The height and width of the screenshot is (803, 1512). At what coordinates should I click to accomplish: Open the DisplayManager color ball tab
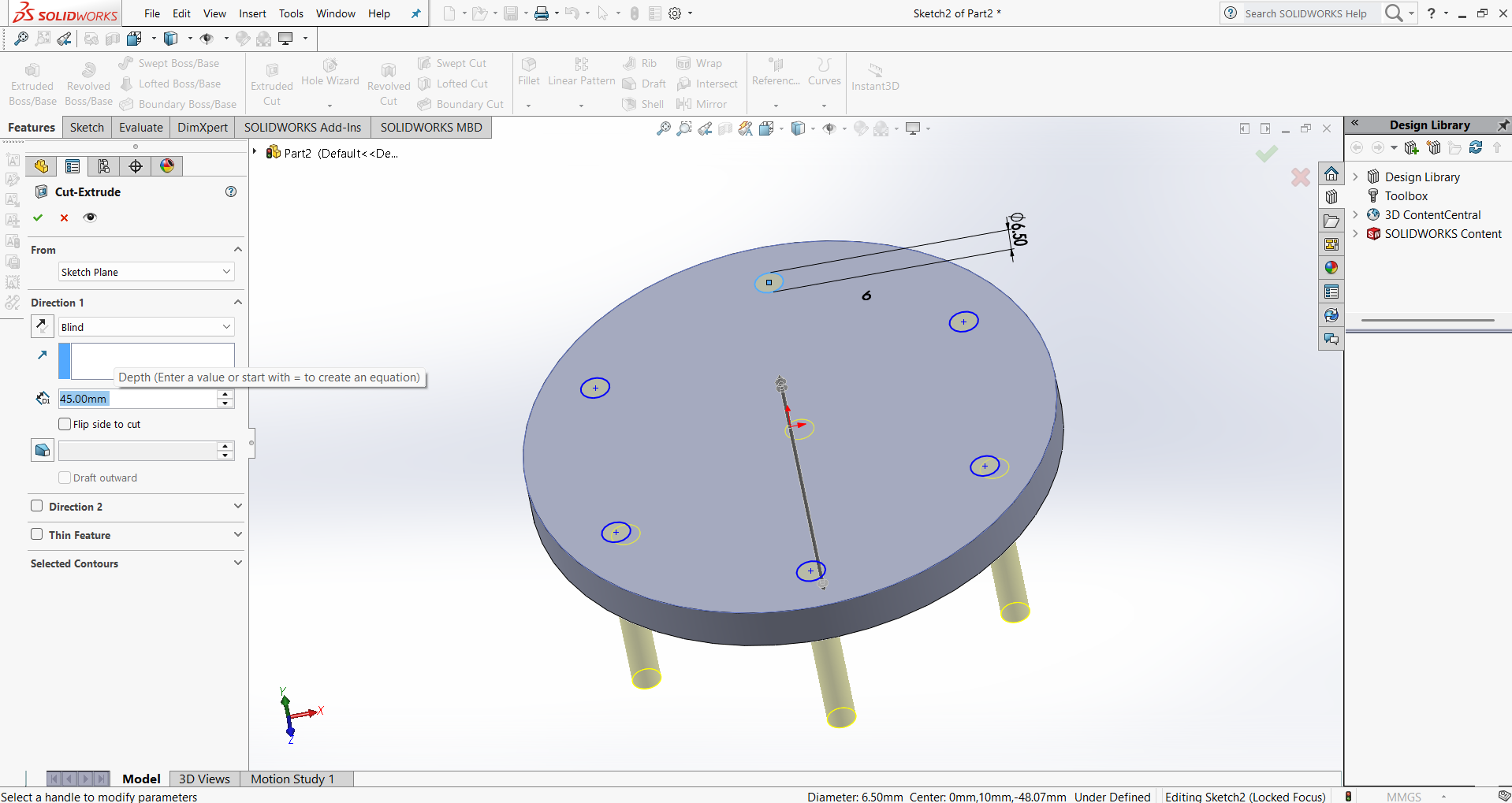click(167, 166)
